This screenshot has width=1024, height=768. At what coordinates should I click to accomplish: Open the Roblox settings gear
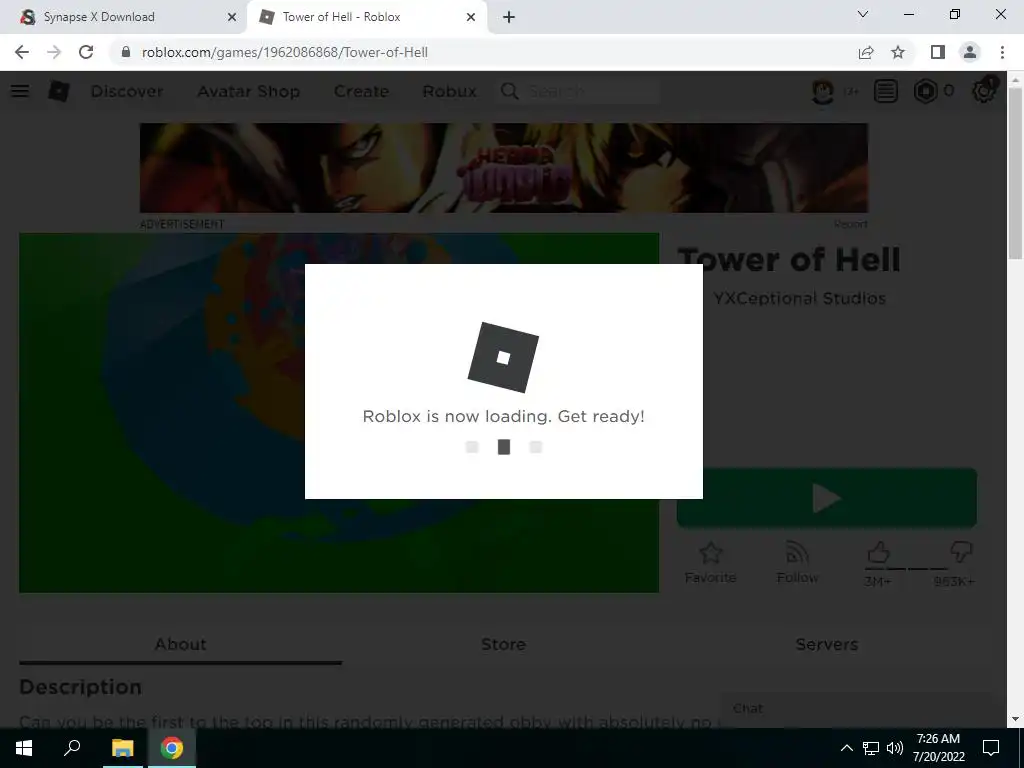984,90
